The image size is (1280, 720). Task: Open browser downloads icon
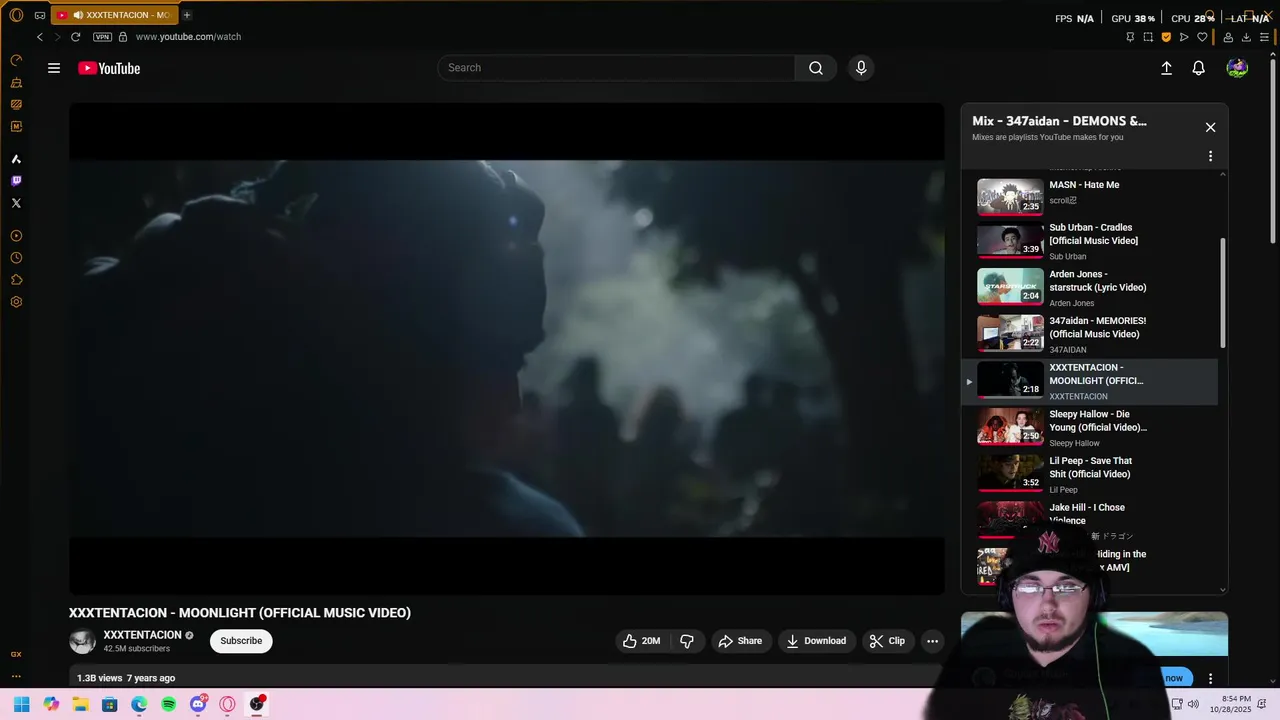[x=1246, y=37]
